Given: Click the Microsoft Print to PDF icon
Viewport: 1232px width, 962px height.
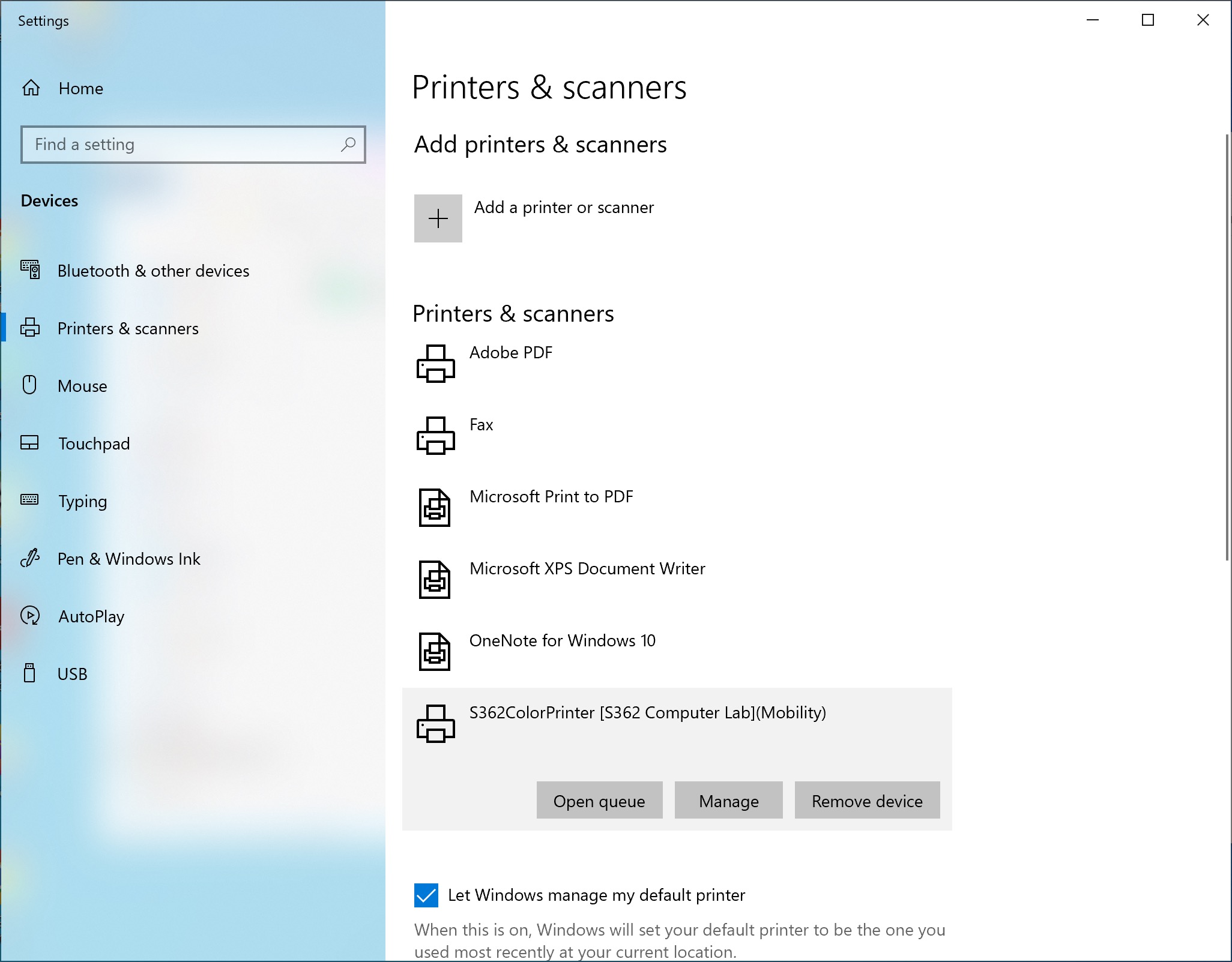Looking at the screenshot, I should 435,507.
